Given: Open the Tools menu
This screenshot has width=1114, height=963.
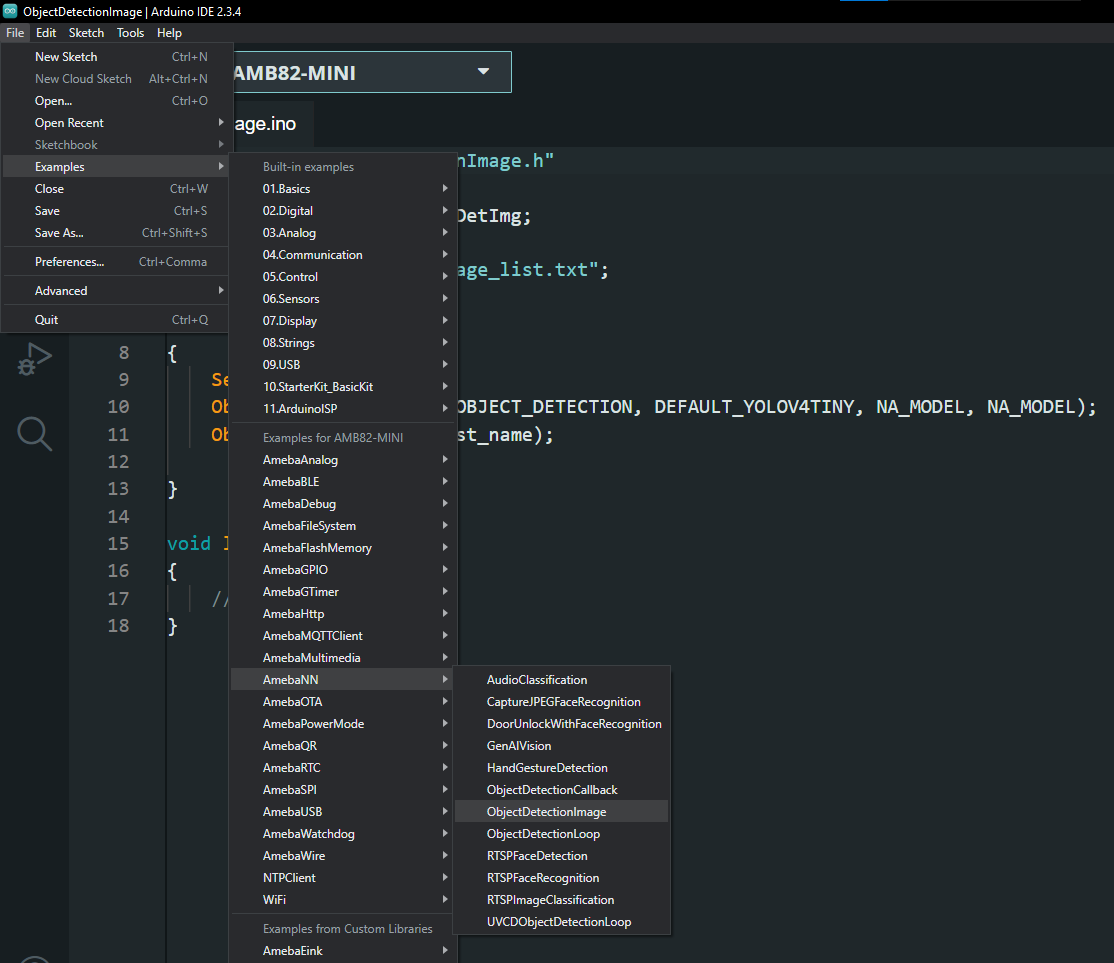Looking at the screenshot, I should 130,33.
